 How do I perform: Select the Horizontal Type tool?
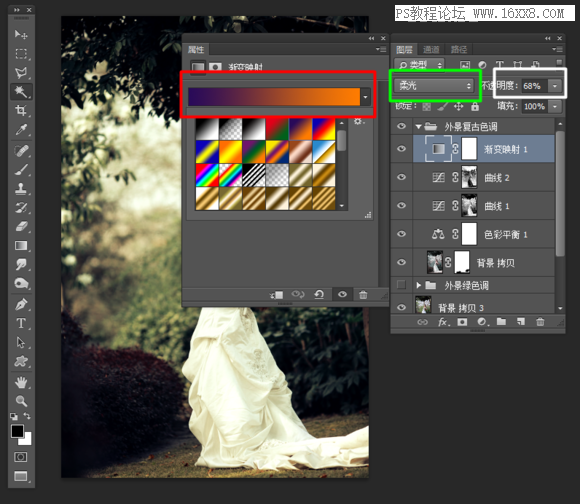(x=21, y=323)
